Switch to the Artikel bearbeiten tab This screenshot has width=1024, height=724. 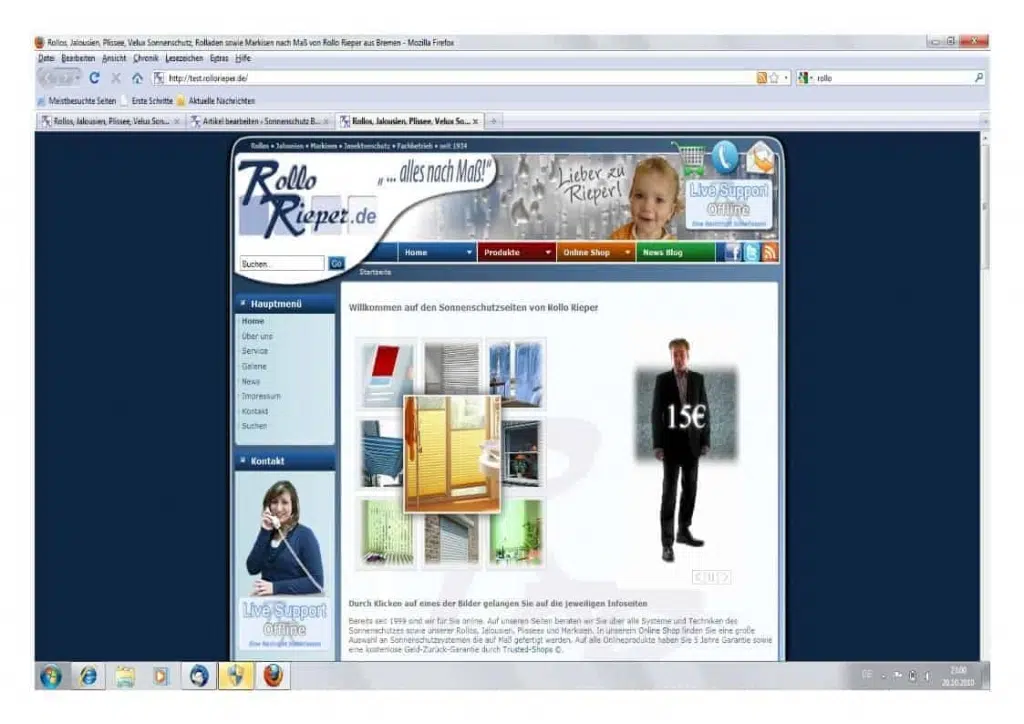(x=261, y=121)
